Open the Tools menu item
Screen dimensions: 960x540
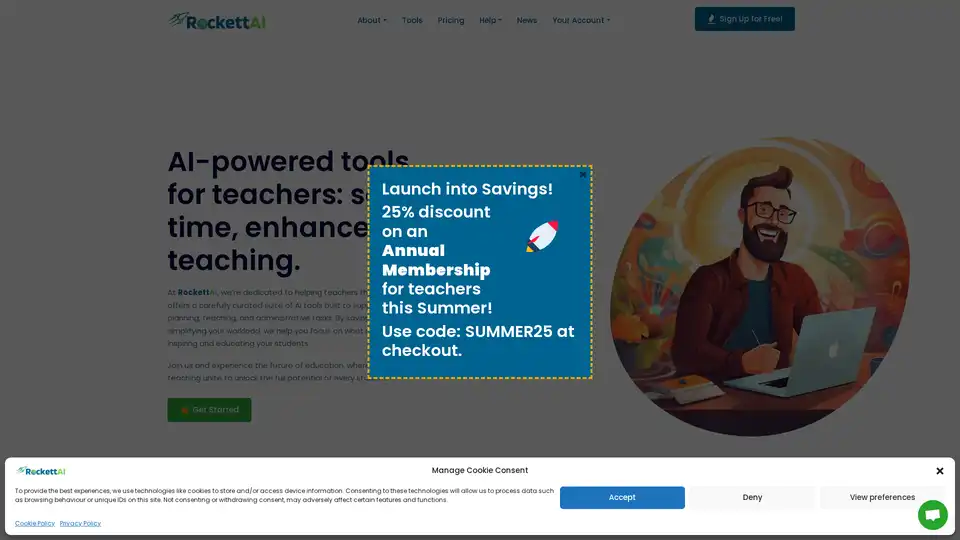click(412, 20)
